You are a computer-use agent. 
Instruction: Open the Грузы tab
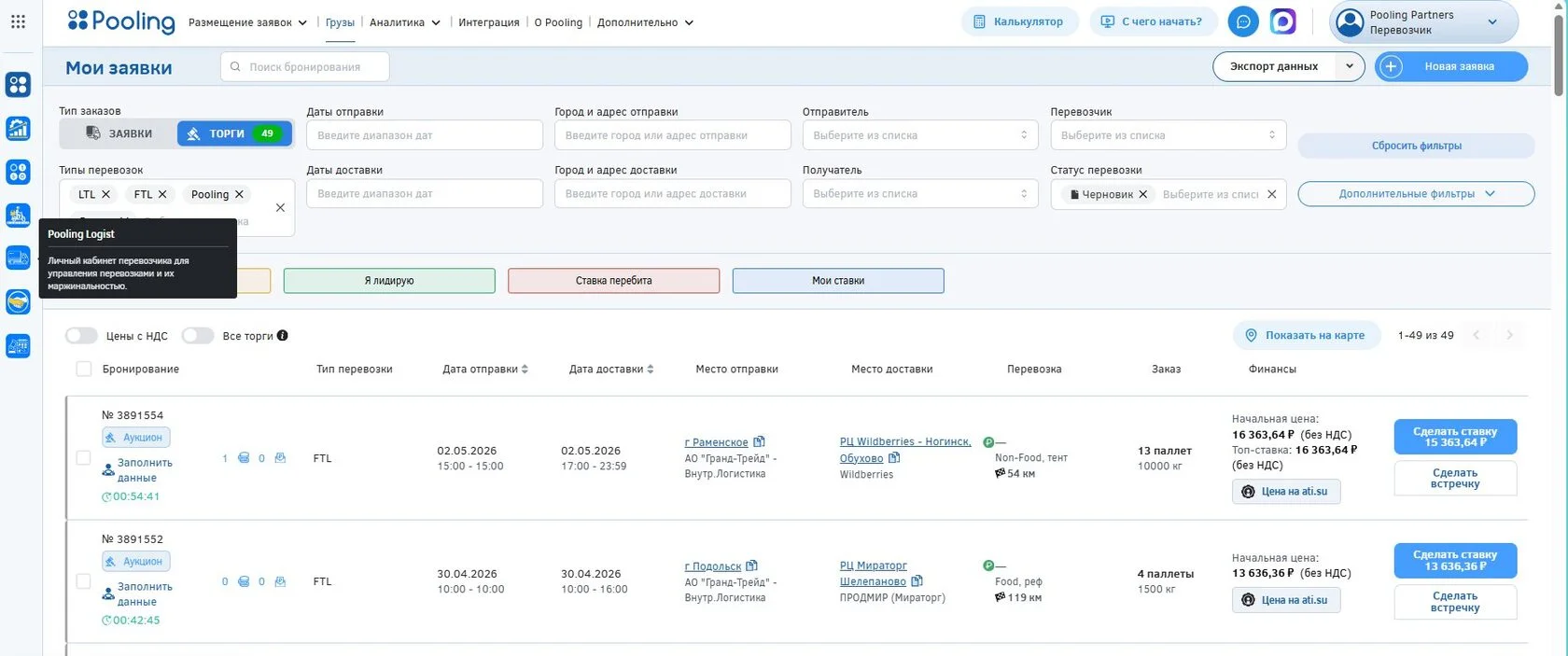(x=340, y=22)
